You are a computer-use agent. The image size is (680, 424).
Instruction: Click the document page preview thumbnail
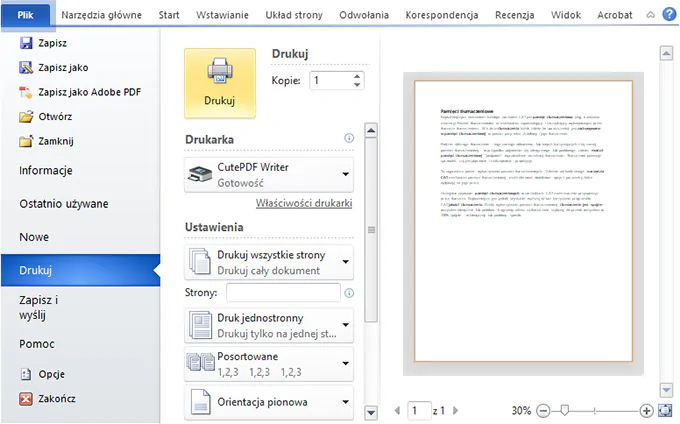point(523,221)
